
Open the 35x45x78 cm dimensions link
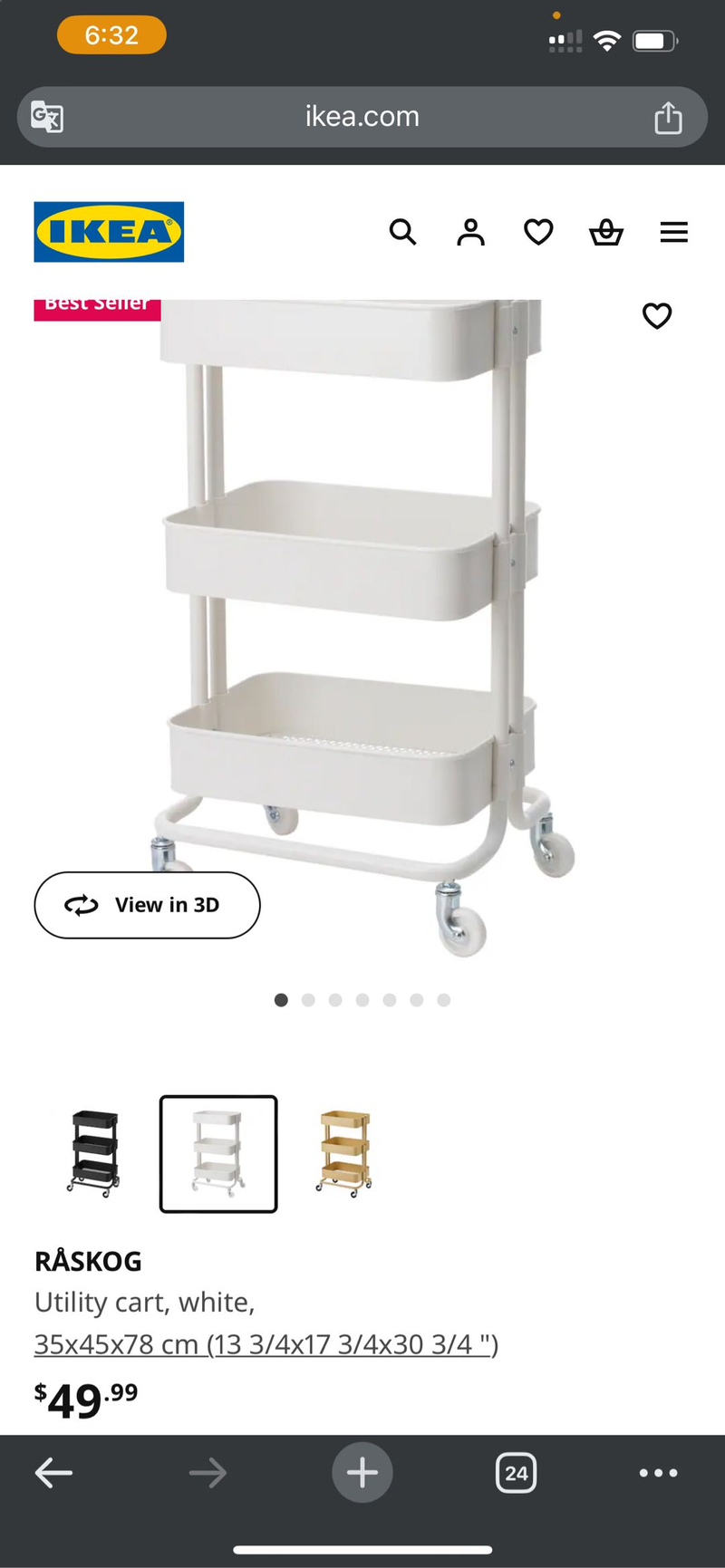point(266,1344)
